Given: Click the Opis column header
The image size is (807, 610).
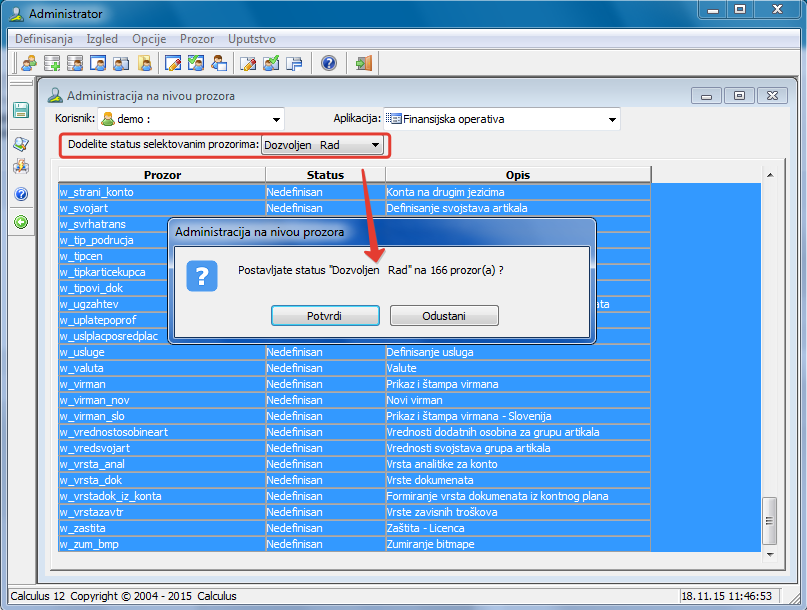Looking at the screenshot, I should [x=518, y=175].
